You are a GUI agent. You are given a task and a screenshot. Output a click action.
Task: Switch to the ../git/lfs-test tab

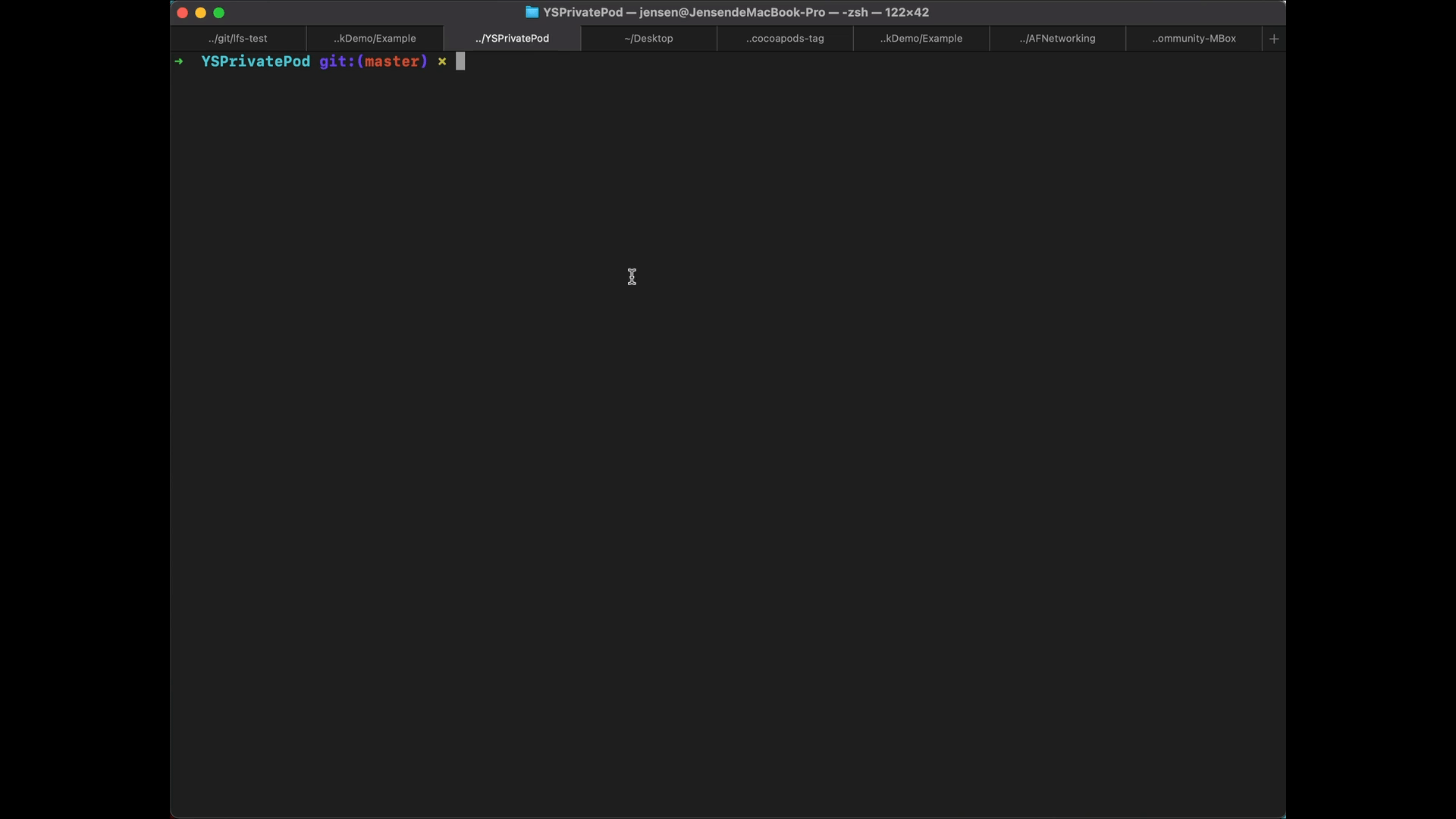tap(237, 38)
